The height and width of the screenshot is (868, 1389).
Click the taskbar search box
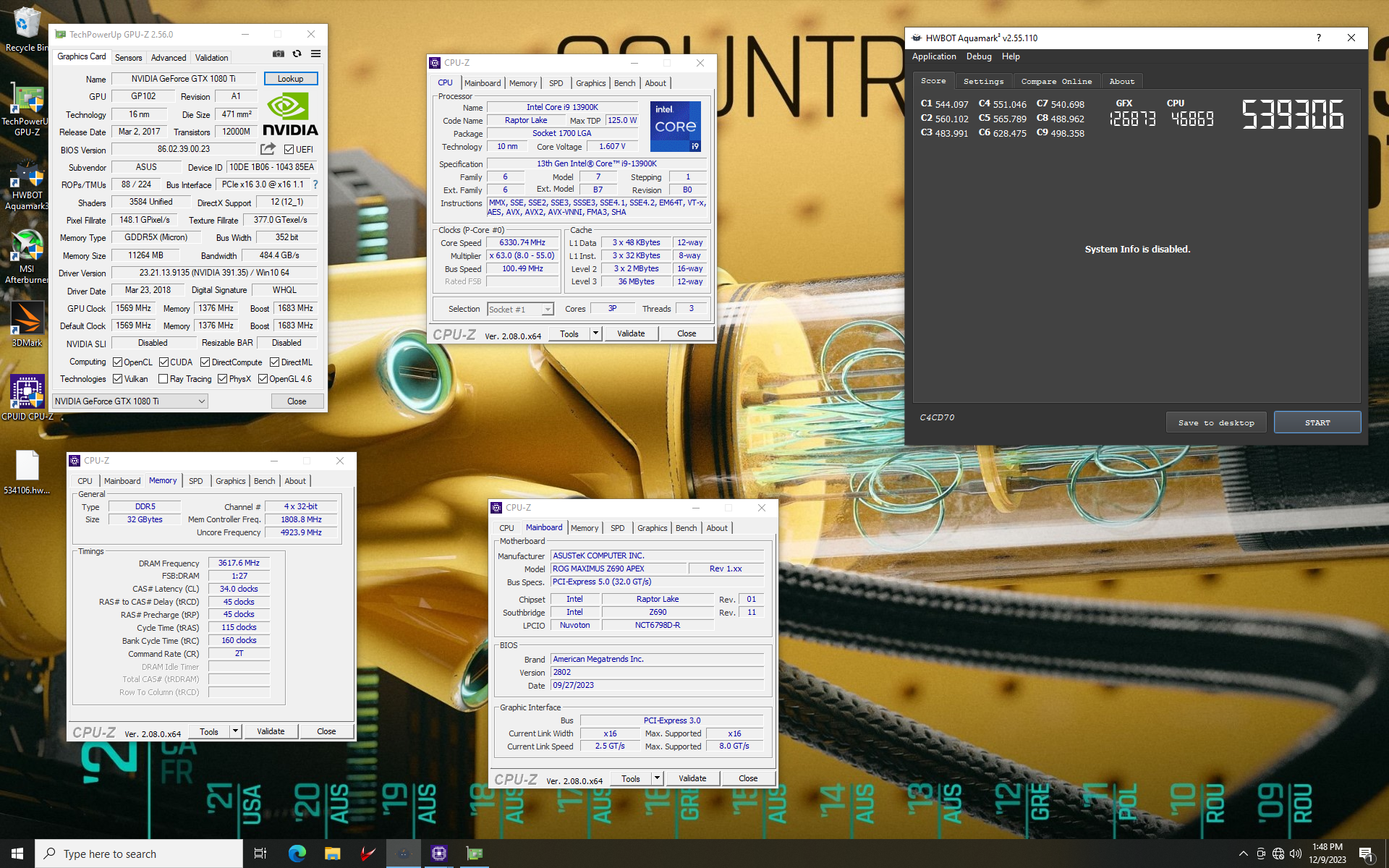[139, 854]
